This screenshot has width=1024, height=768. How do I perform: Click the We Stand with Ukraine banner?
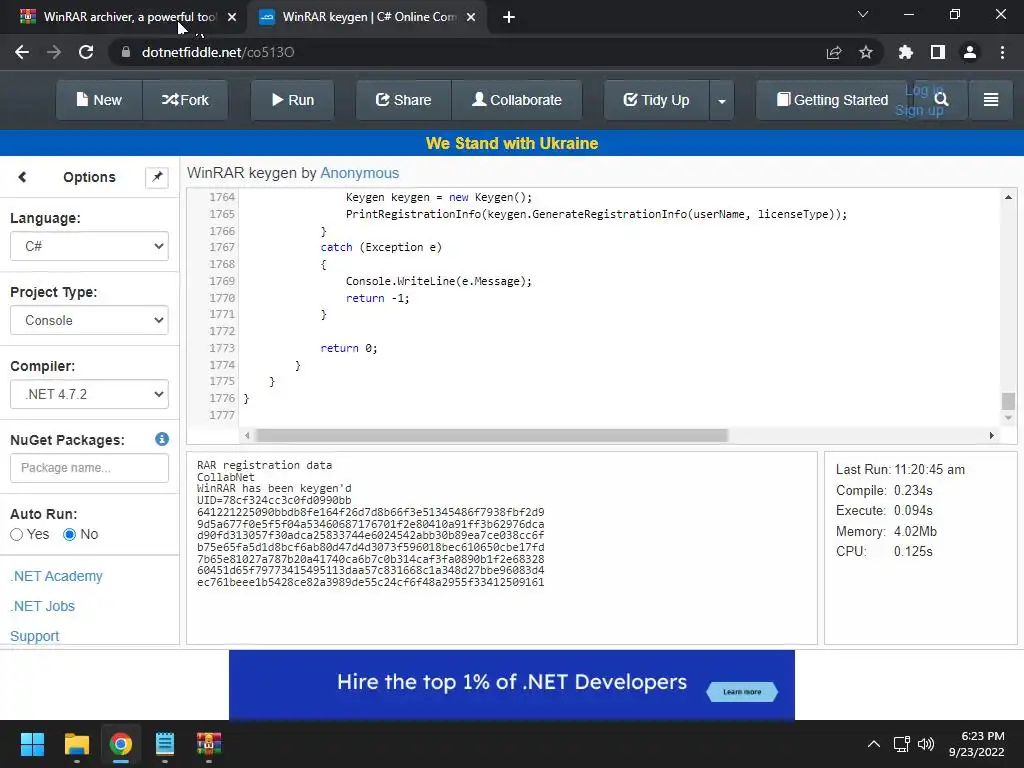click(x=512, y=143)
